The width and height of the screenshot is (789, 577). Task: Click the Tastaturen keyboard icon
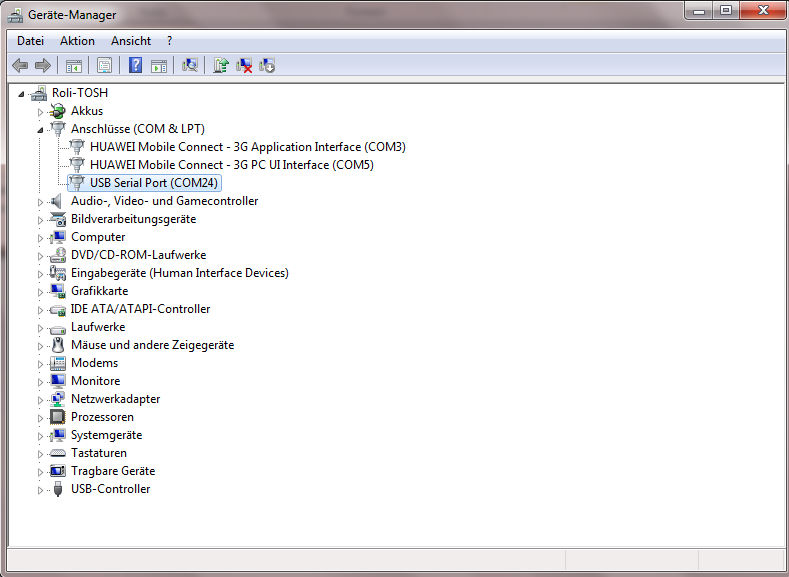pos(58,453)
